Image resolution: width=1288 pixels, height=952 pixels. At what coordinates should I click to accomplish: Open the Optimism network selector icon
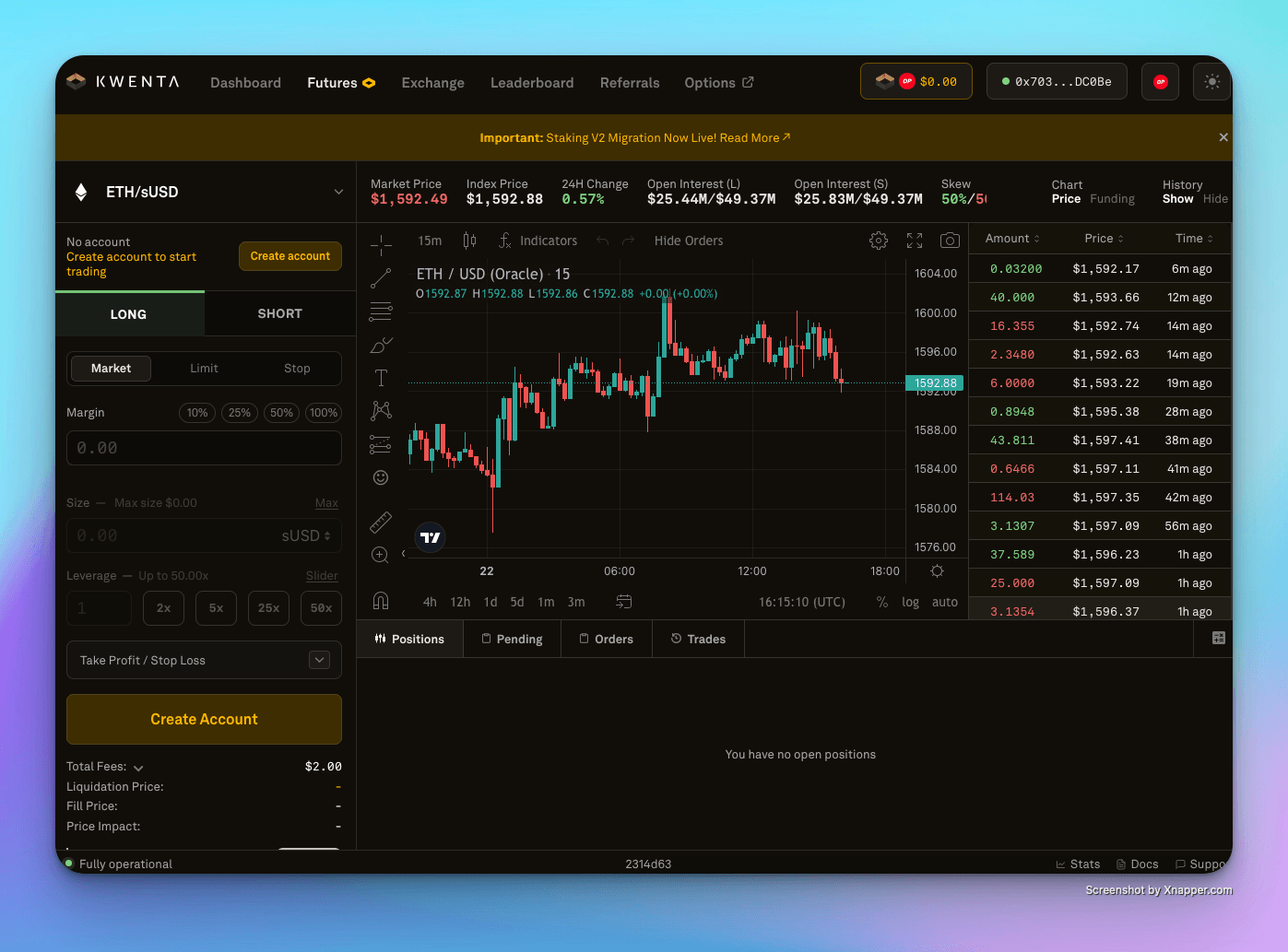tap(1161, 82)
